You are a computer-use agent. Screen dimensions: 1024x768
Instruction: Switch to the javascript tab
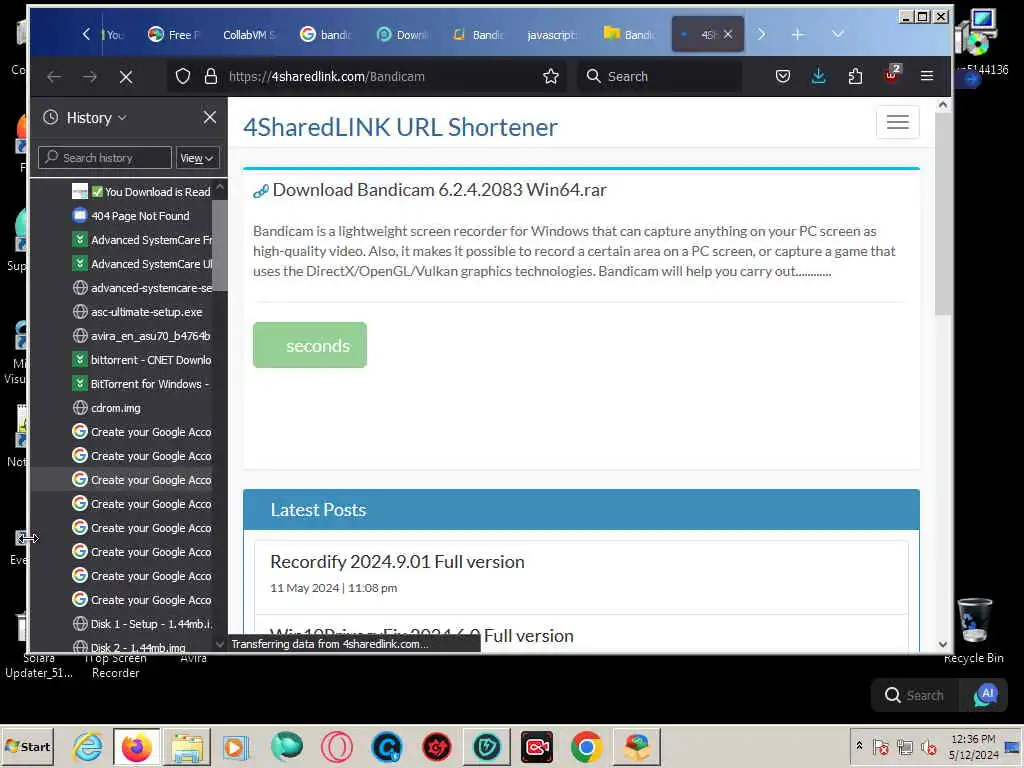[x=554, y=35]
